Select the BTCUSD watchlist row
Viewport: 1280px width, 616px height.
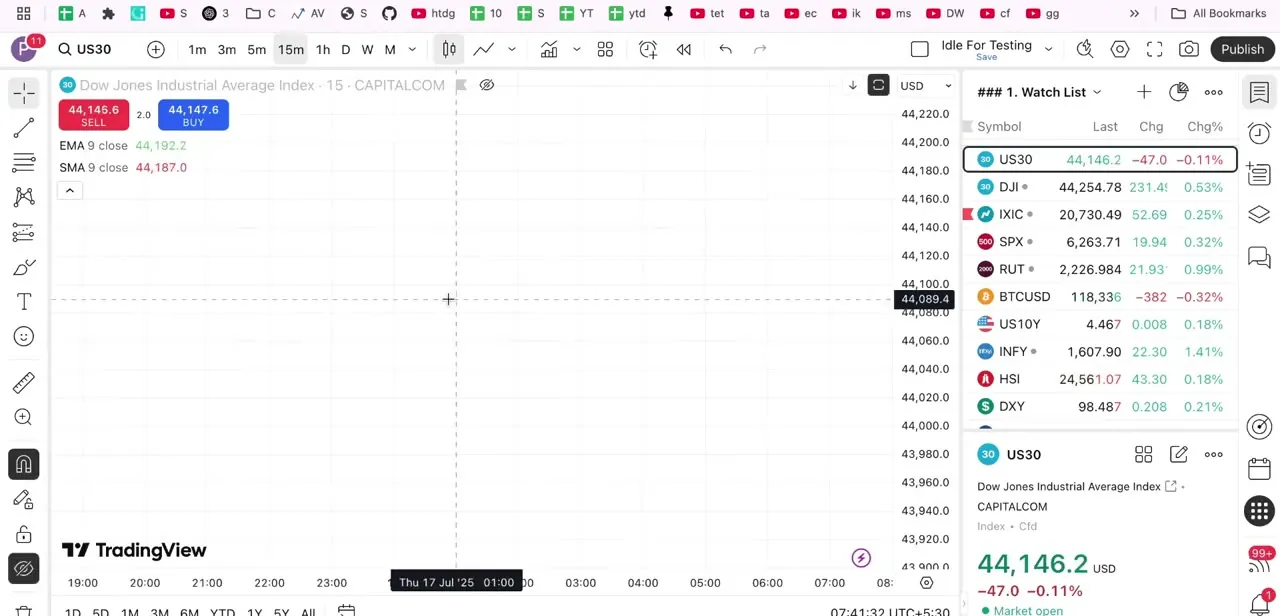coord(1100,297)
